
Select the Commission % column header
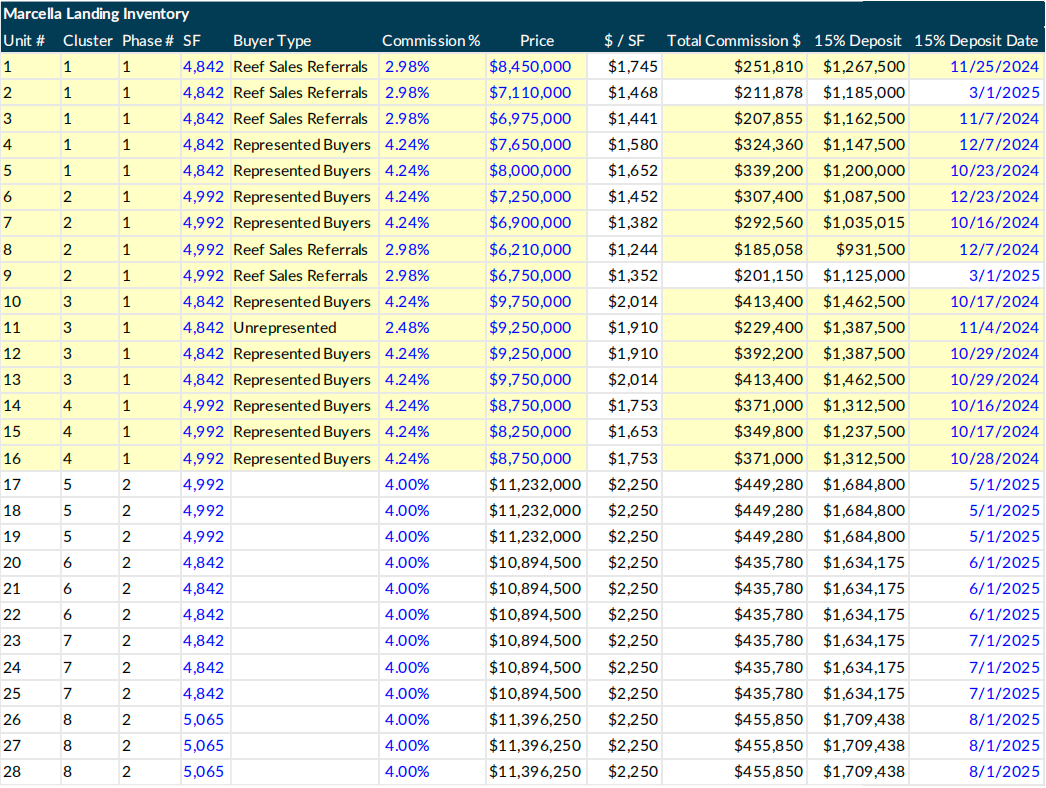pos(431,41)
